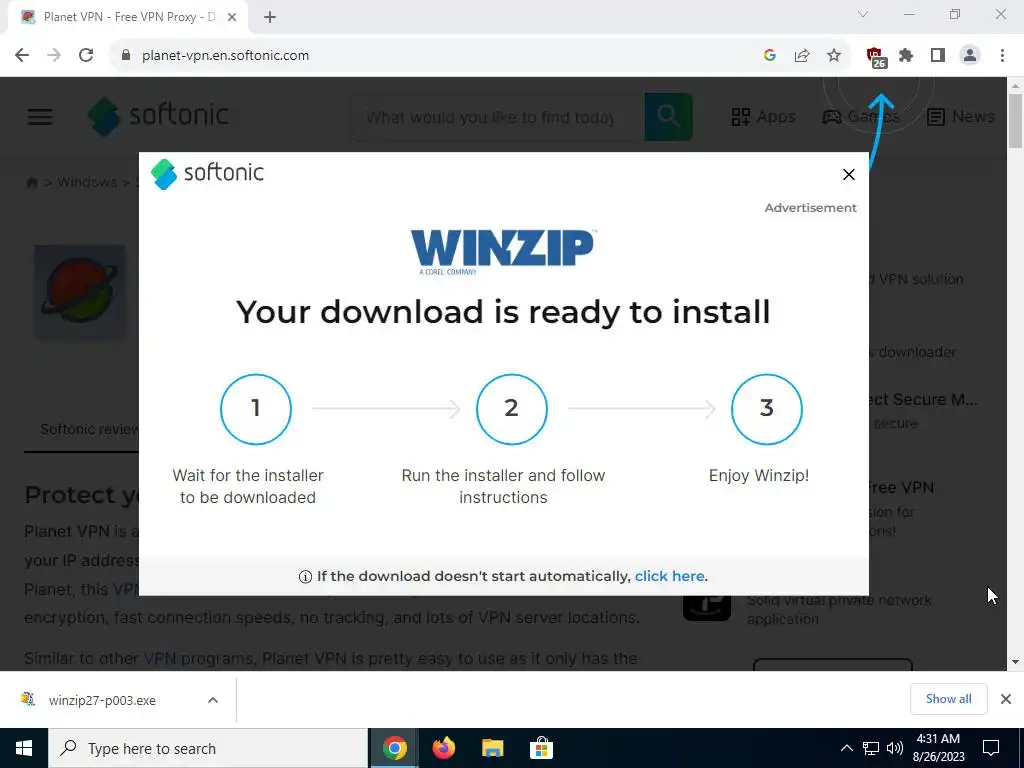
Task: Go to Softonic home breadcrumb icon
Action: (31, 182)
